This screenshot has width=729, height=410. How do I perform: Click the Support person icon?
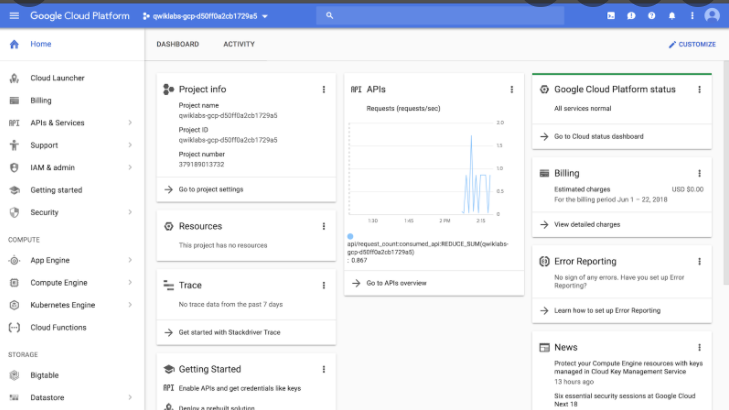(x=14, y=145)
